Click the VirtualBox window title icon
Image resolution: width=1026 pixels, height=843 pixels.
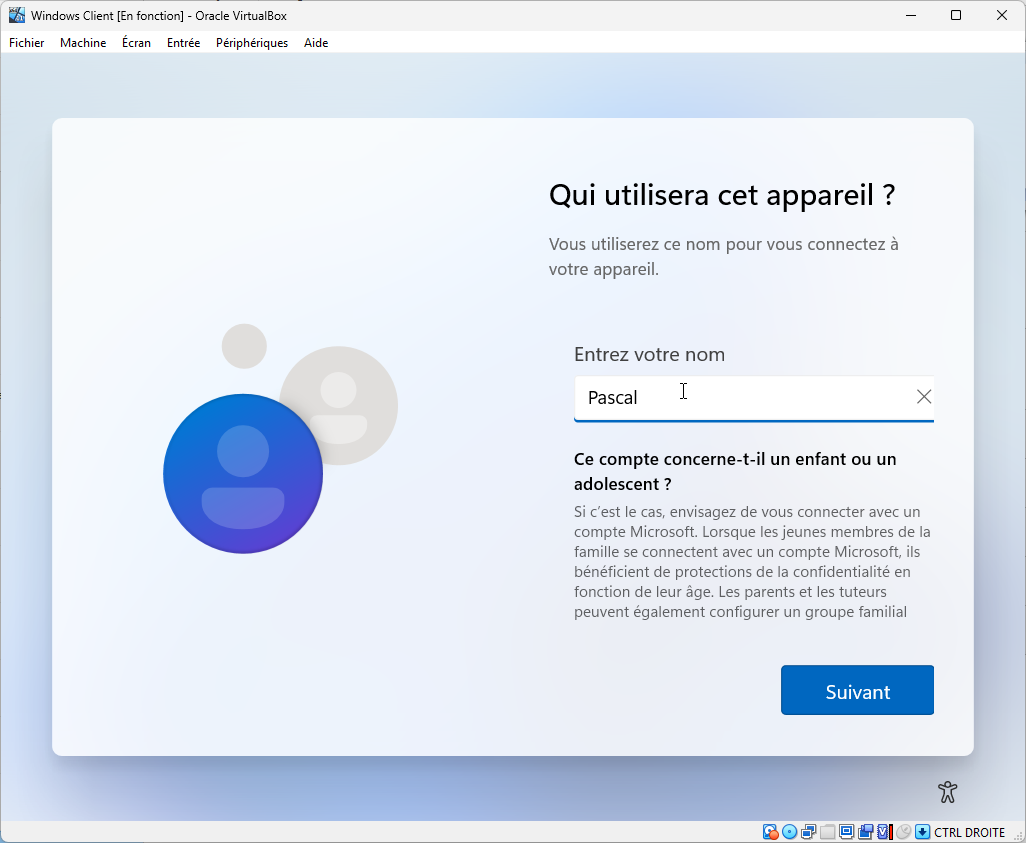pos(16,15)
